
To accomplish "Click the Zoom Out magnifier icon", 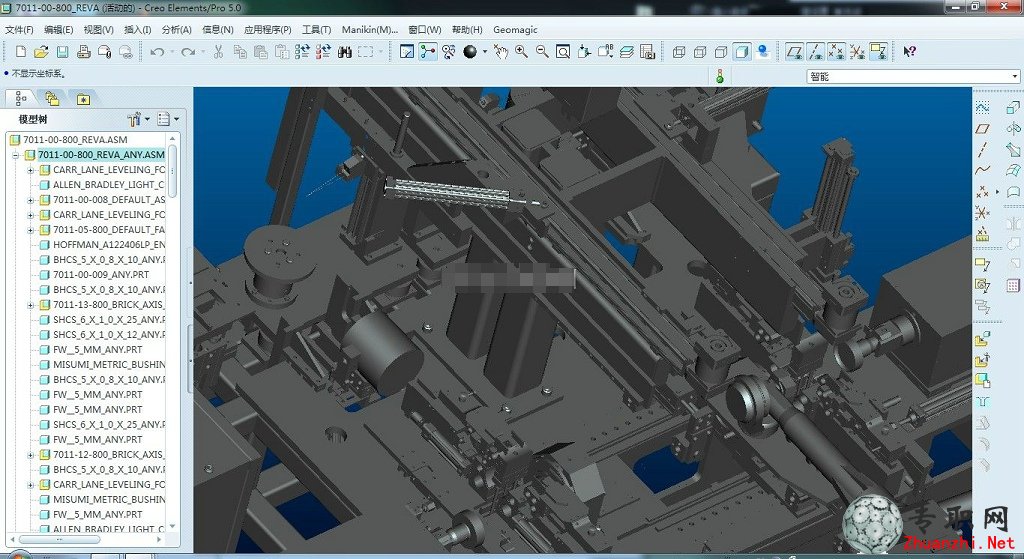I will [x=542, y=52].
